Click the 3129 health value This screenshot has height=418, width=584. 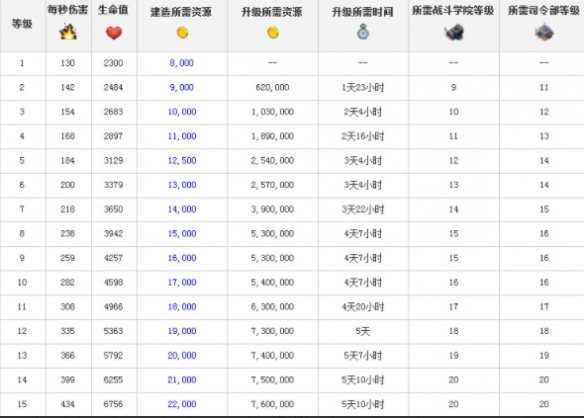pyautogui.click(x=113, y=161)
